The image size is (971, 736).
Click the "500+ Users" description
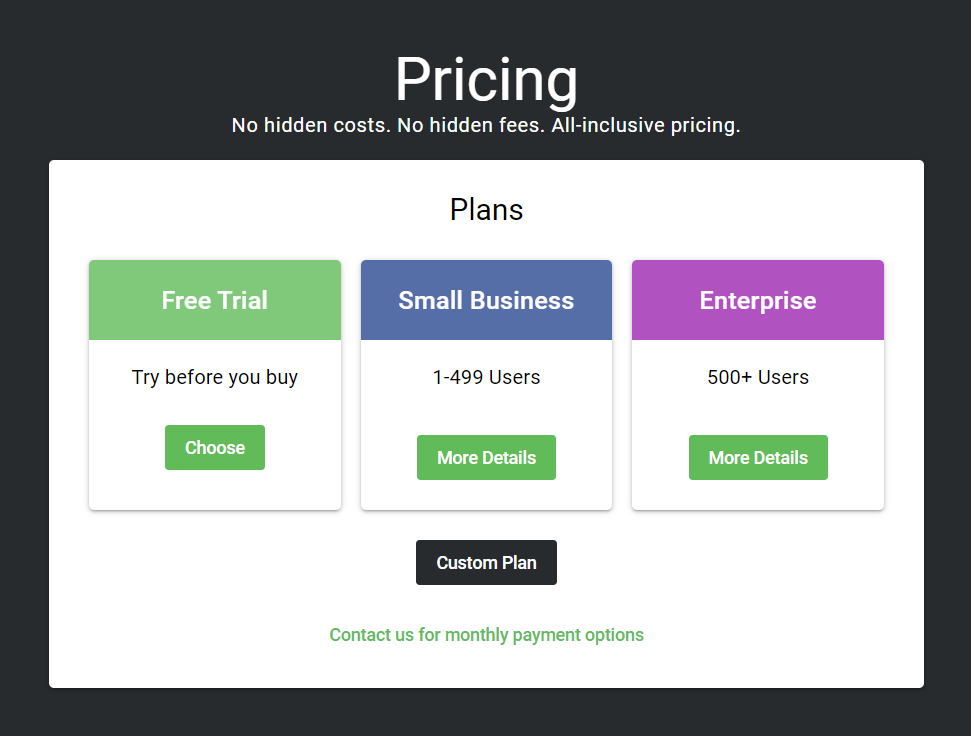point(758,377)
